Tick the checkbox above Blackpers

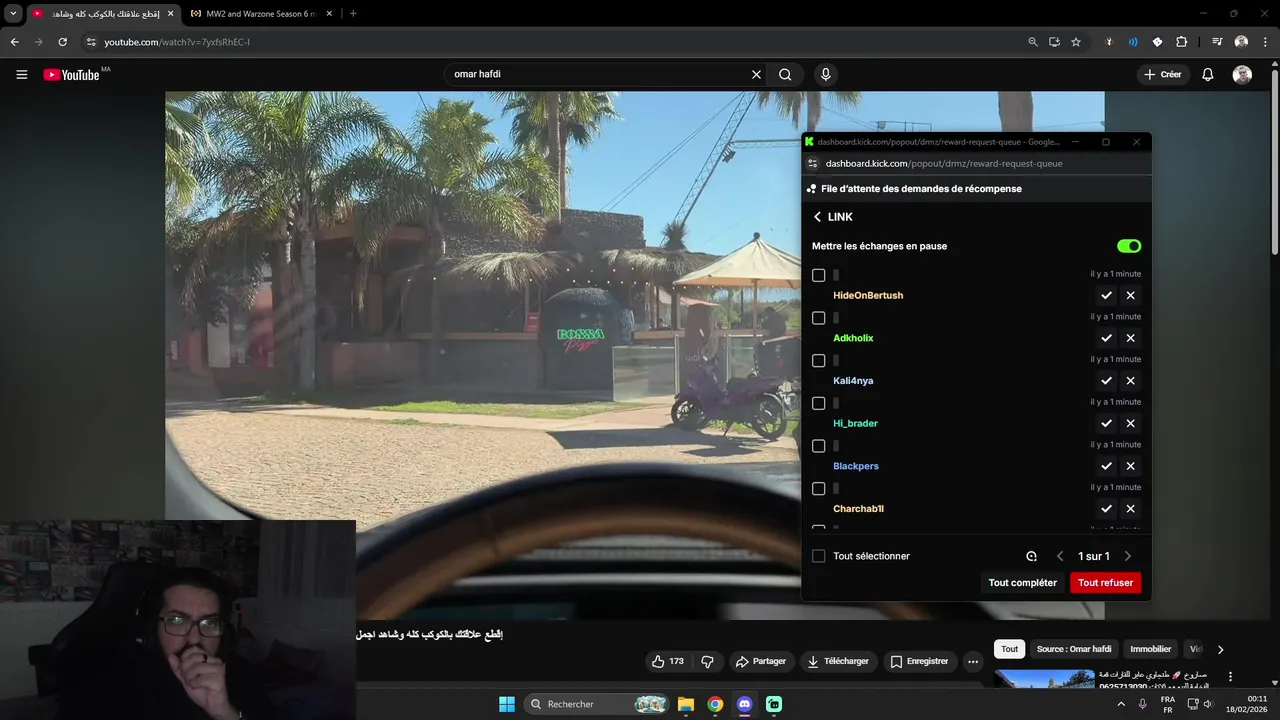point(819,446)
